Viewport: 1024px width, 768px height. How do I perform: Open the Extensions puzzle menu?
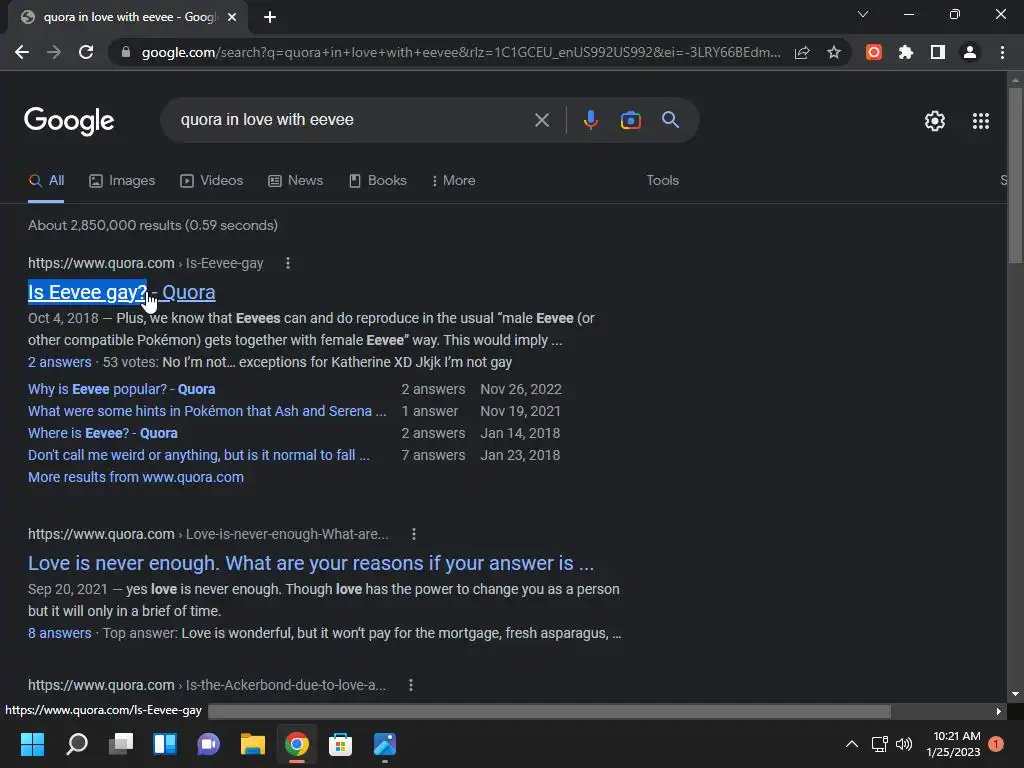click(905, 52)
